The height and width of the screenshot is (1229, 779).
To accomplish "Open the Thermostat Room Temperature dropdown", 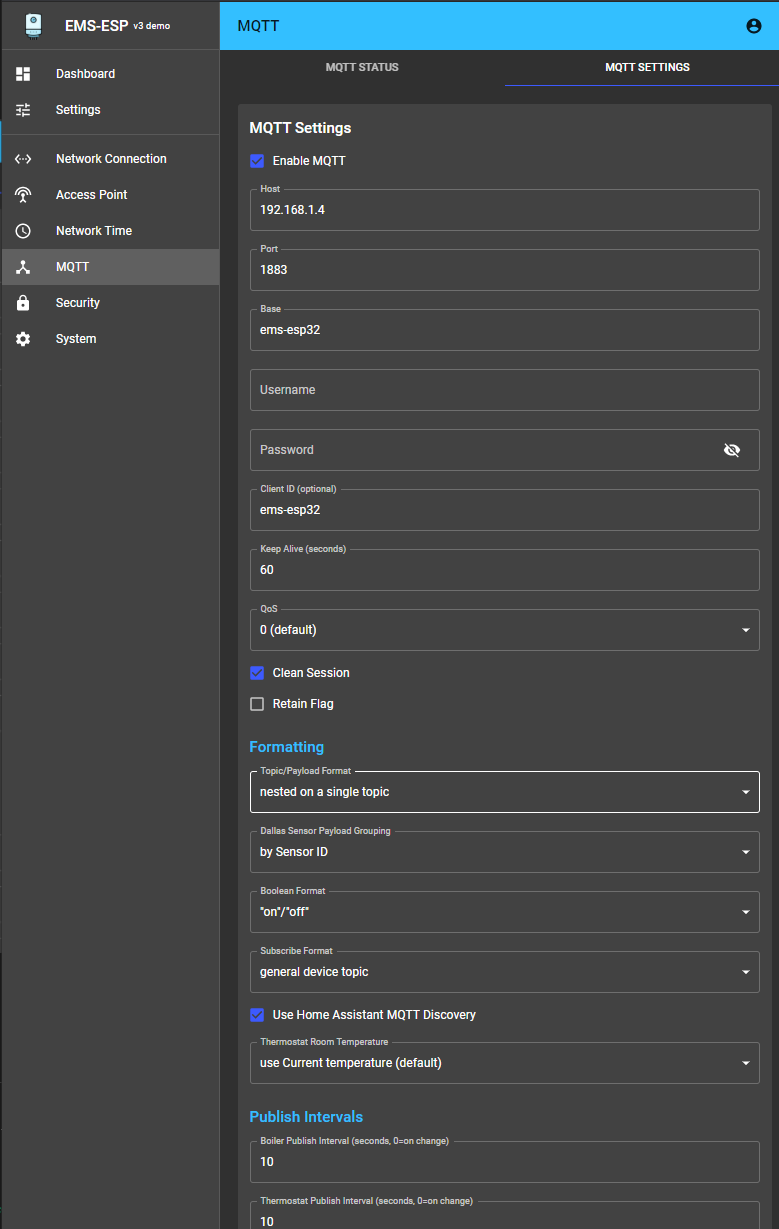I will tap(504, 1063).
